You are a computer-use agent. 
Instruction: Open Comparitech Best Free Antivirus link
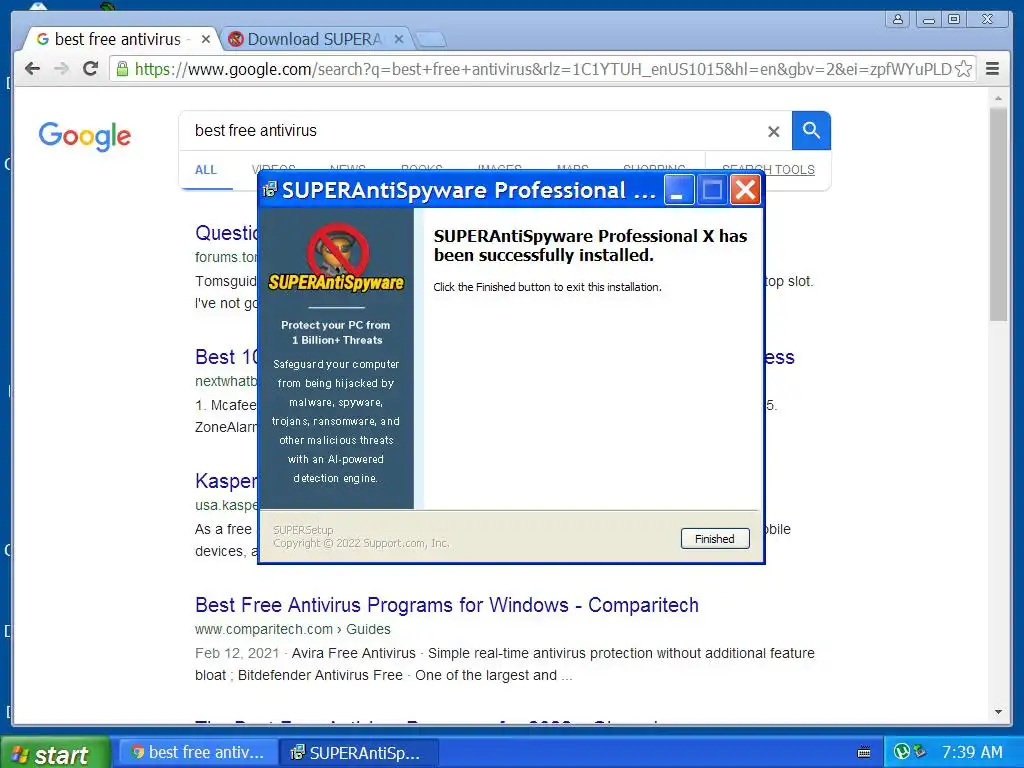click(447, 605)
